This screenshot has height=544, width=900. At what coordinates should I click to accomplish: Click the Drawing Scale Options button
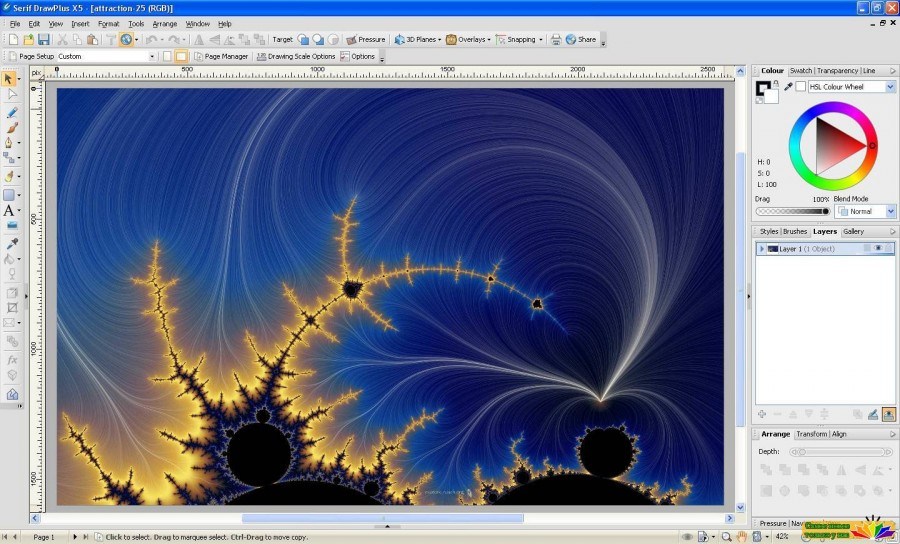[x=296, y=56]
